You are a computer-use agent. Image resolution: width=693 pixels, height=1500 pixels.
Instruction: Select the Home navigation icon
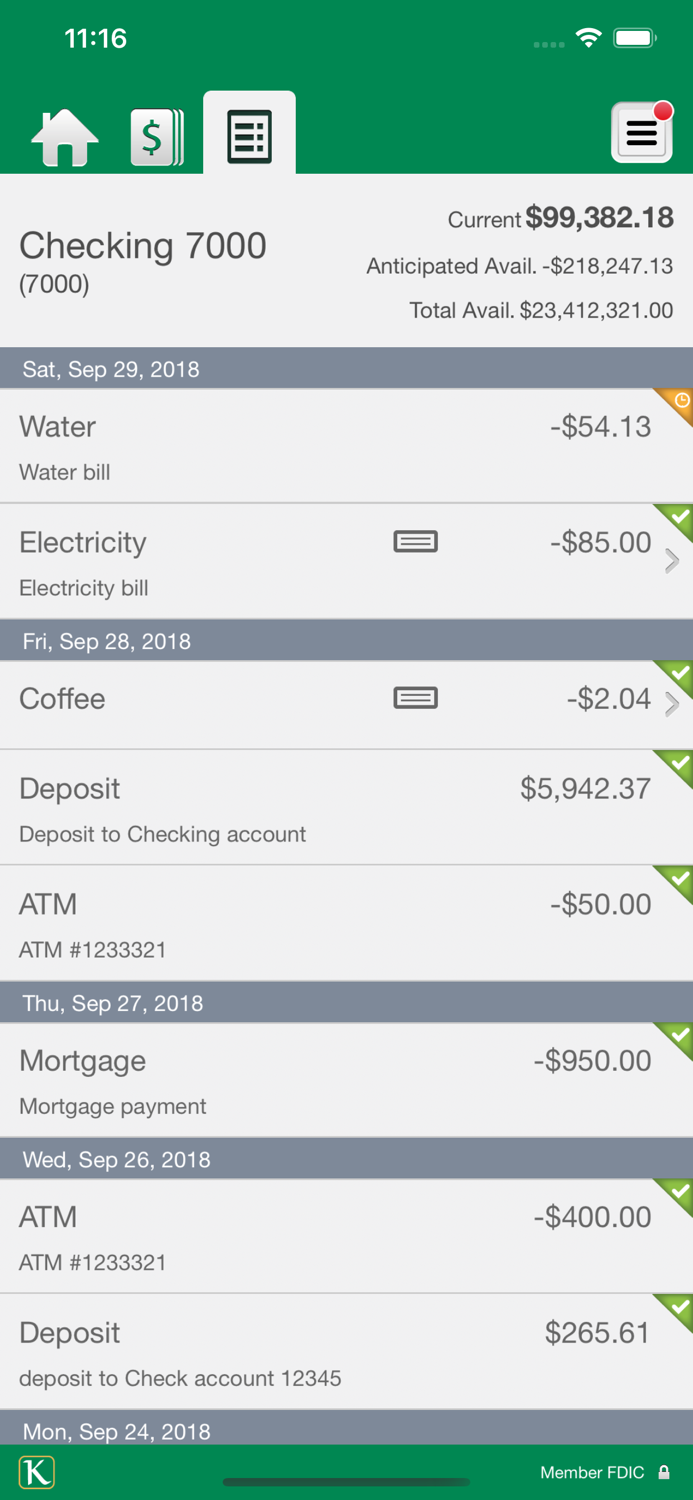(x=64, y=136)
